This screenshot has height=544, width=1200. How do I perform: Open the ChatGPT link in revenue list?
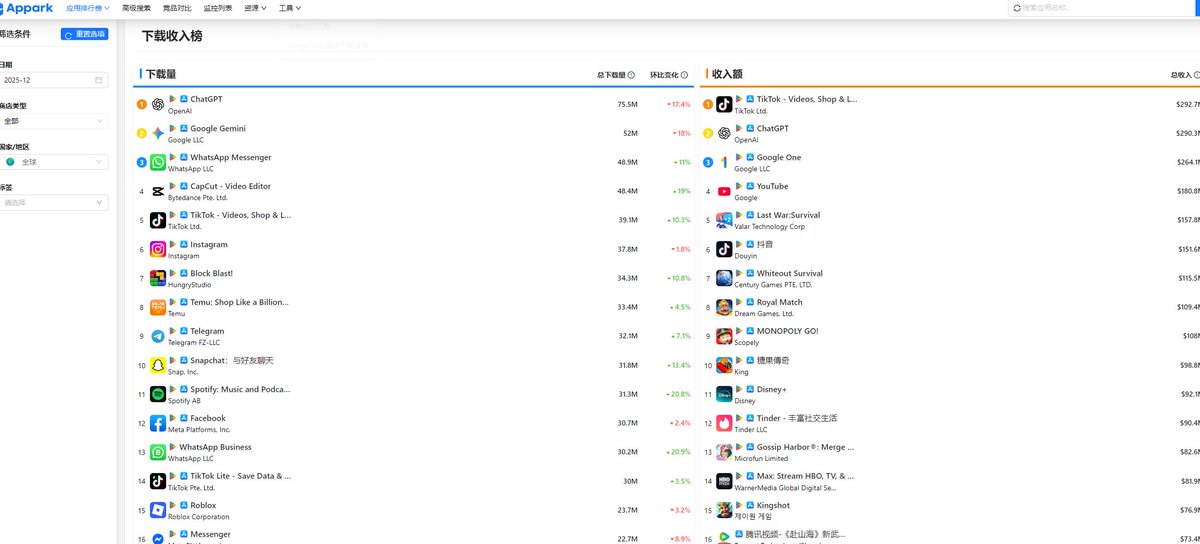[773, 128]
